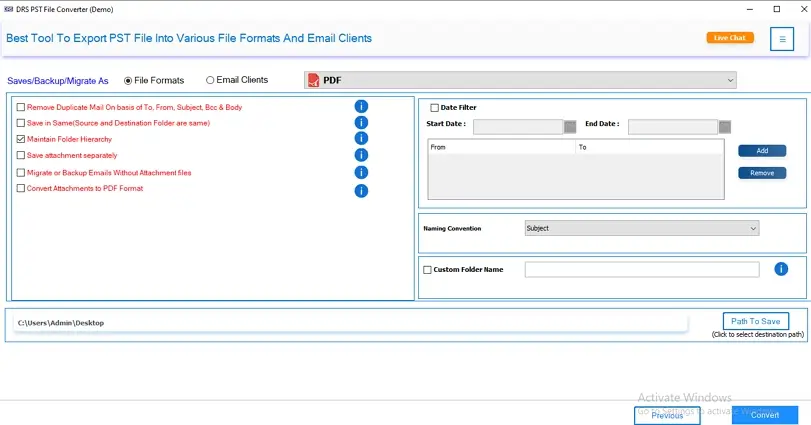The height and width of the screenshot is (425, 811).
Task: Click Path To Save button
Action: 756,321
